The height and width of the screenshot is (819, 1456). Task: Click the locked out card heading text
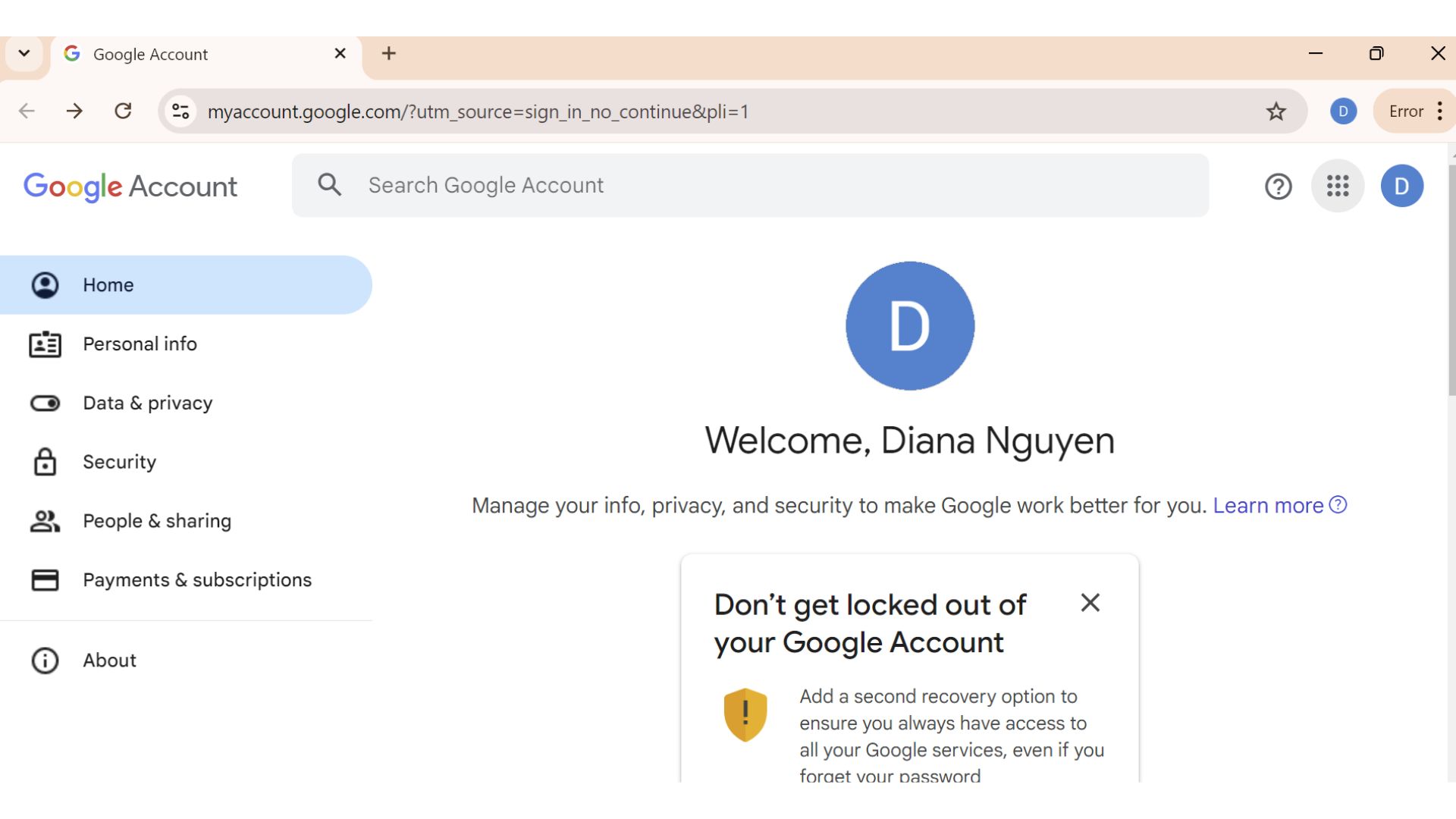click(870, 623)
